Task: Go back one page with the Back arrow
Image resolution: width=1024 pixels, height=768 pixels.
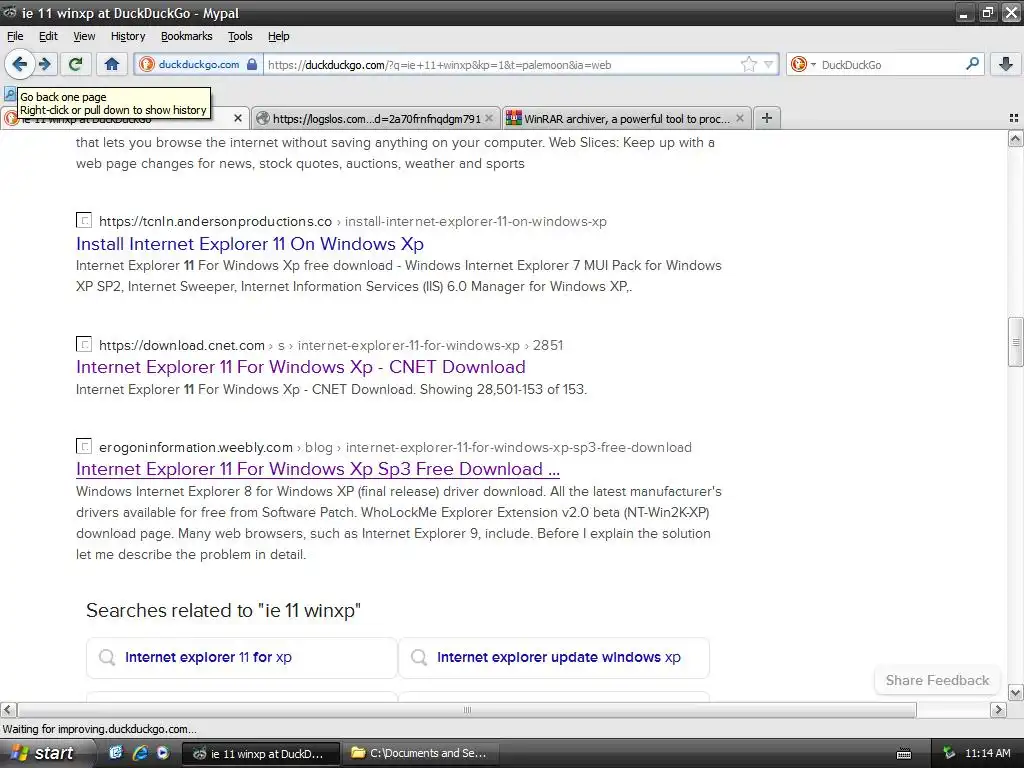Action: tap(20, 64)
